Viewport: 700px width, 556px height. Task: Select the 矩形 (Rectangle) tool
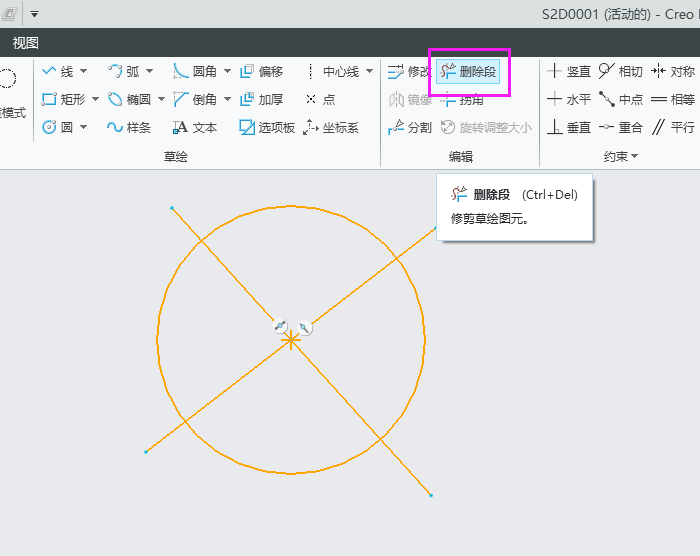63,99
